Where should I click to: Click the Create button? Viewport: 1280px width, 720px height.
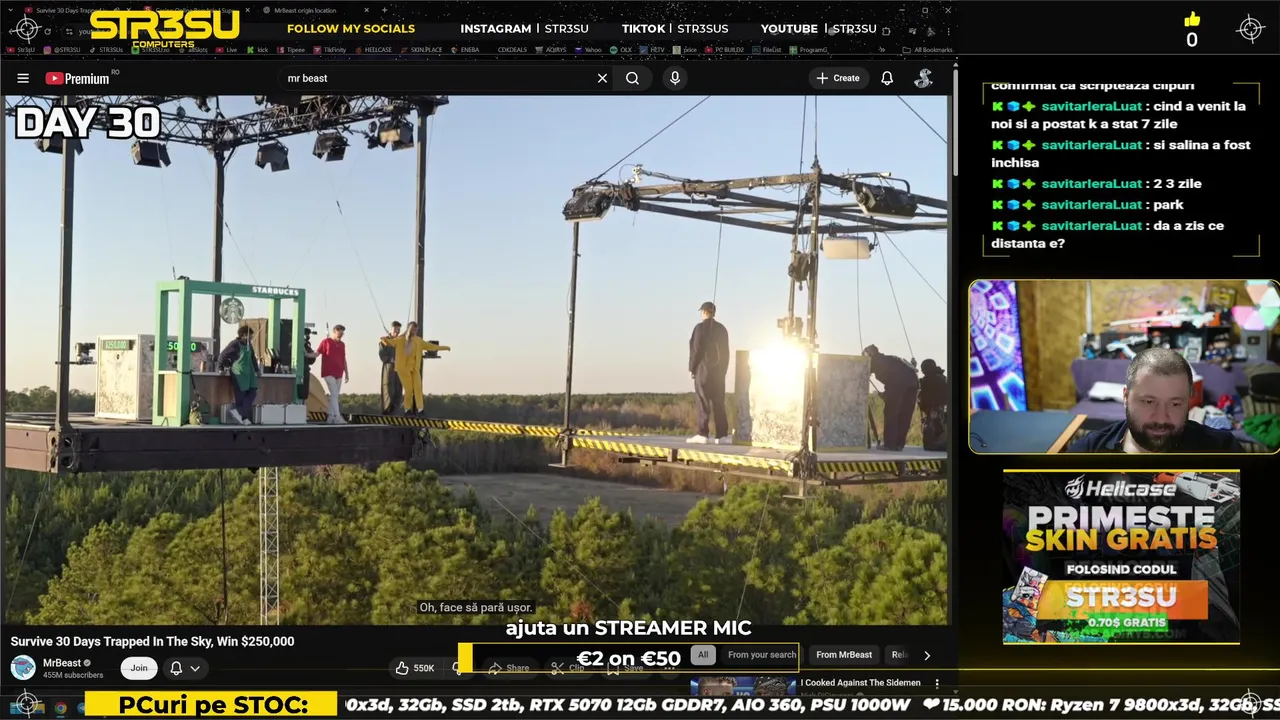[838, 78]
